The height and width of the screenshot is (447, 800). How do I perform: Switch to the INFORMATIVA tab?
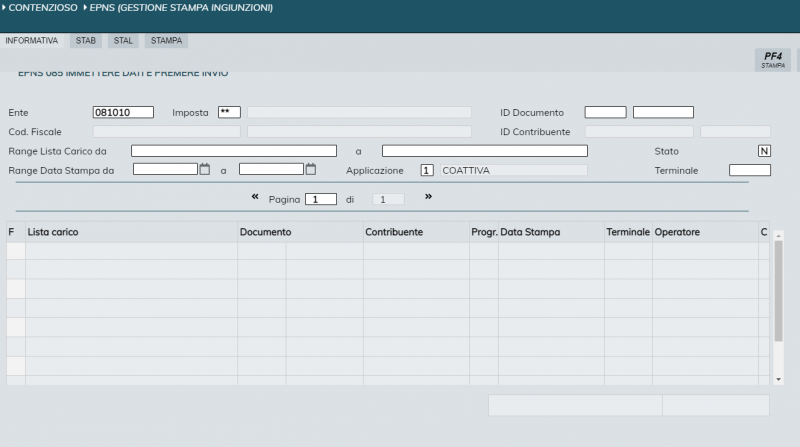(x=32, y=41)
